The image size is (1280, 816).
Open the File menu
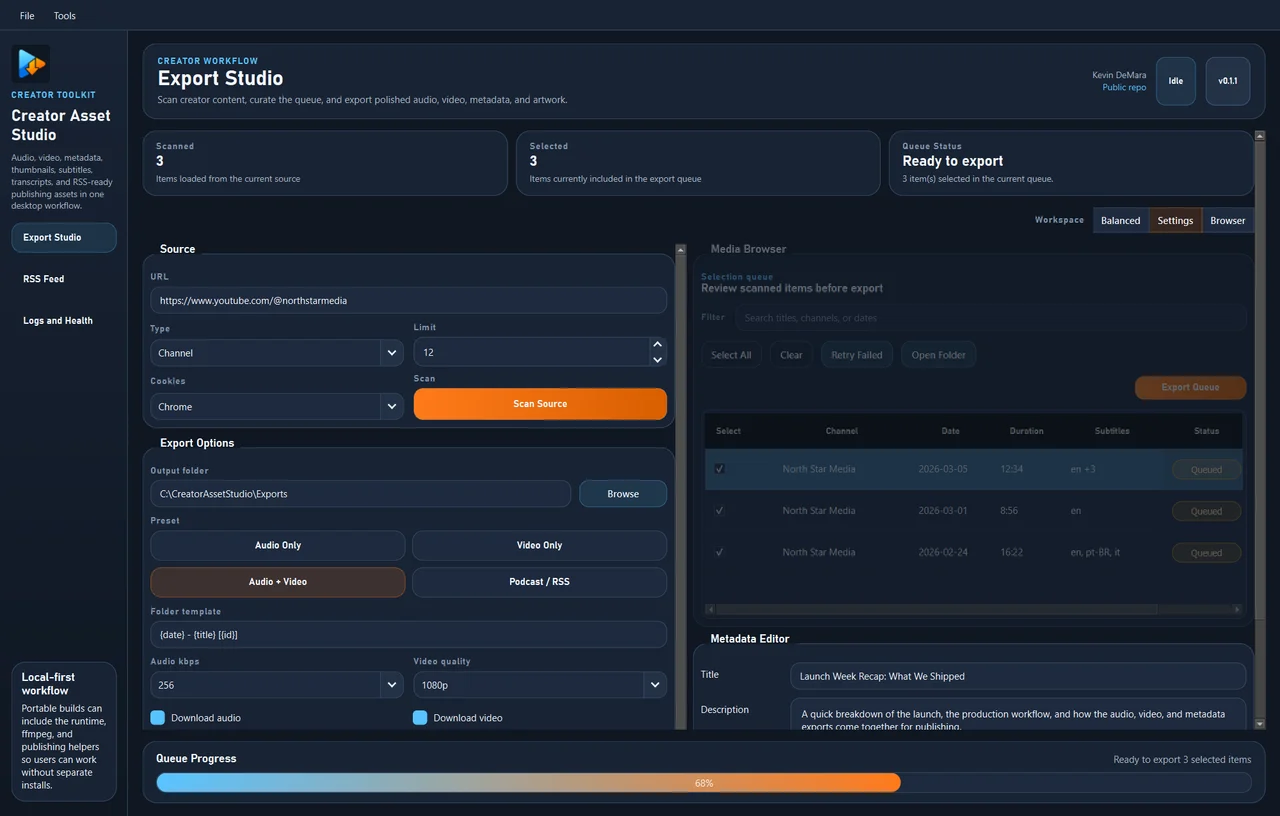pos(27,16)
